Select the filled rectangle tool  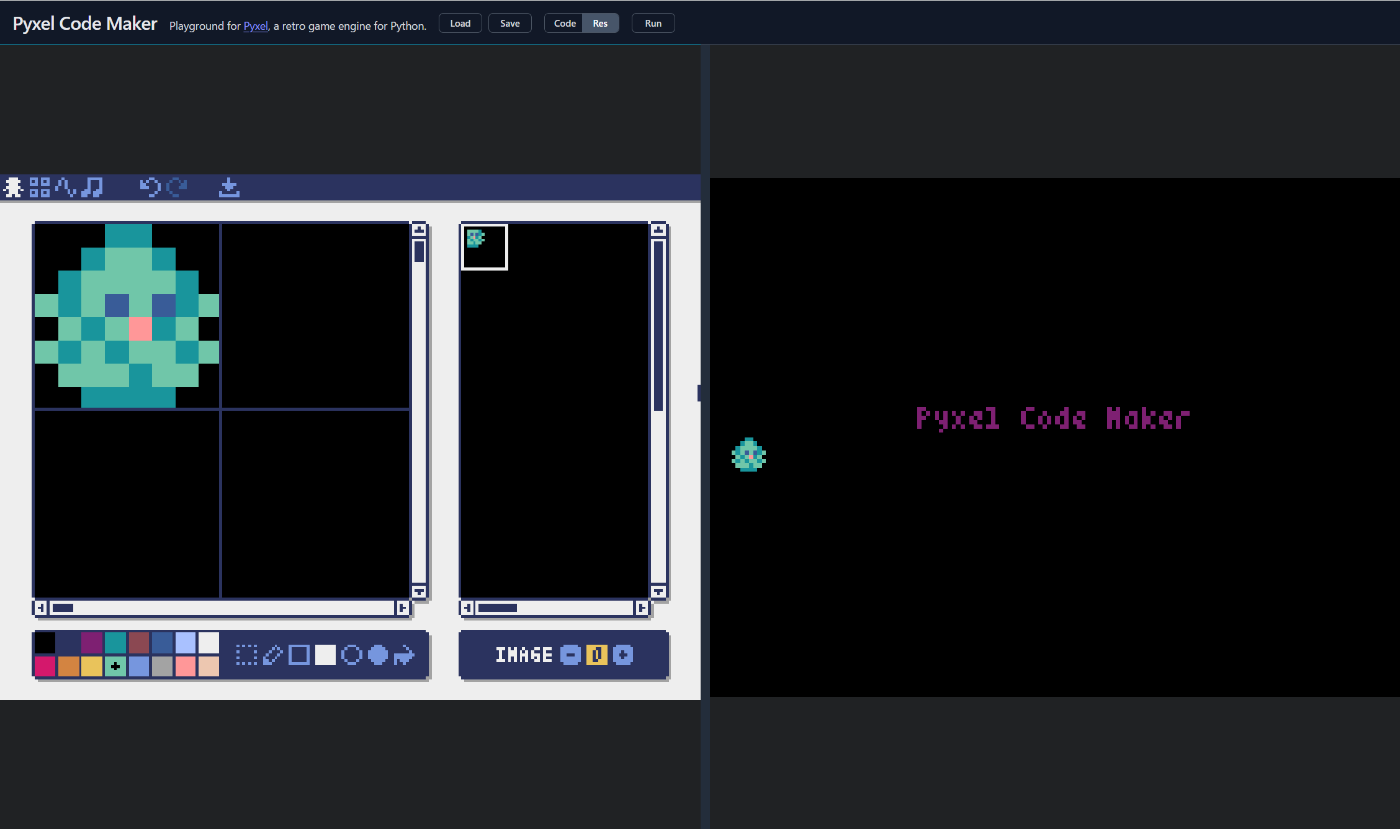point(325,655)
